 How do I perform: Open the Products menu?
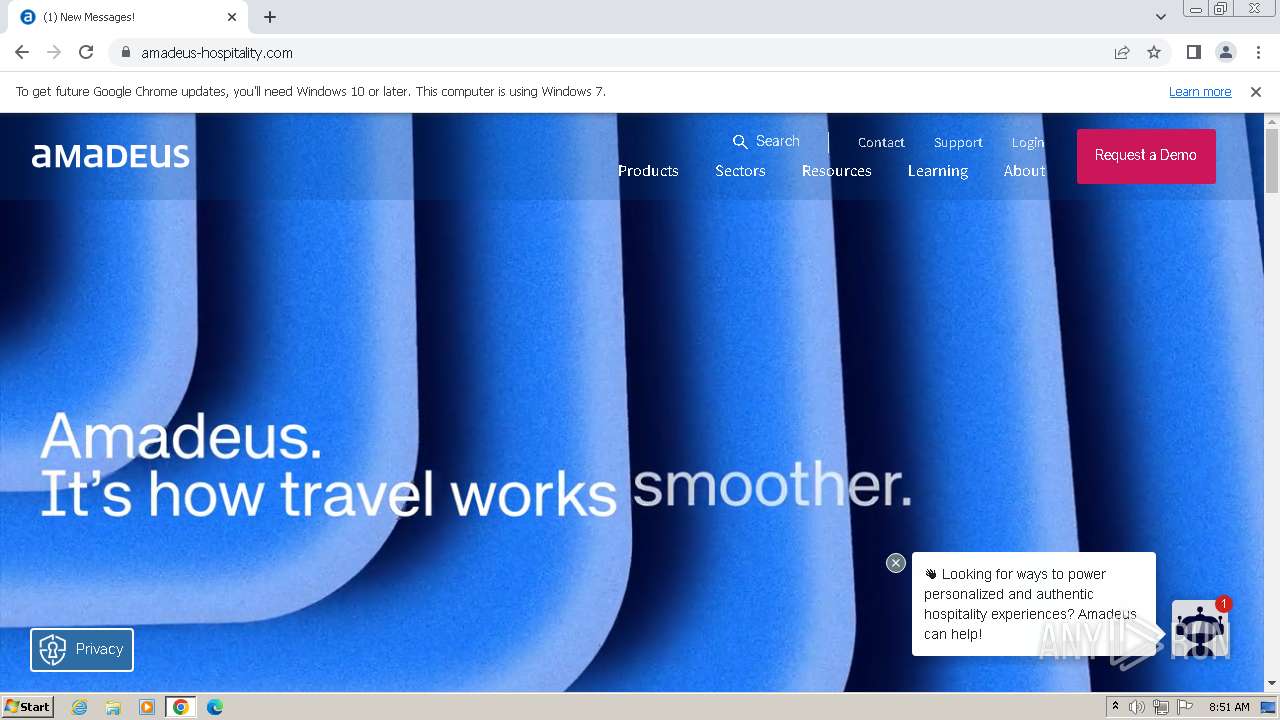coord(648,171)
